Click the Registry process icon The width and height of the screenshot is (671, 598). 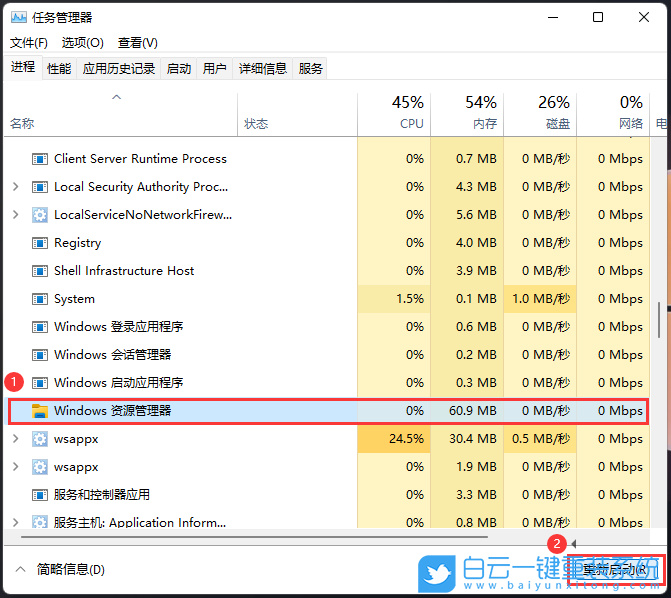tap(40, 243)
